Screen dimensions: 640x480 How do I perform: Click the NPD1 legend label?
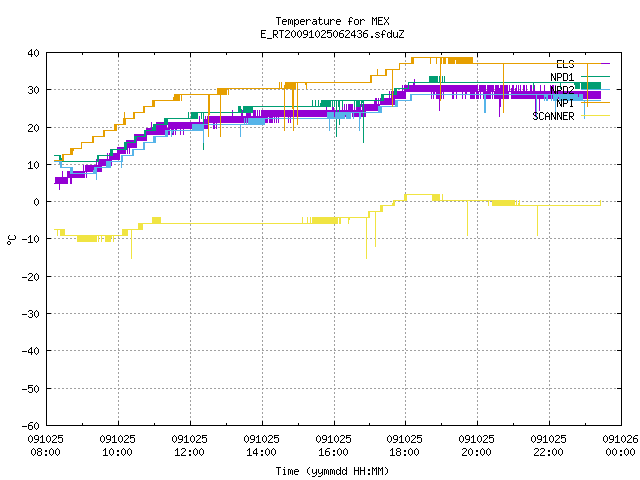point(562,77)
